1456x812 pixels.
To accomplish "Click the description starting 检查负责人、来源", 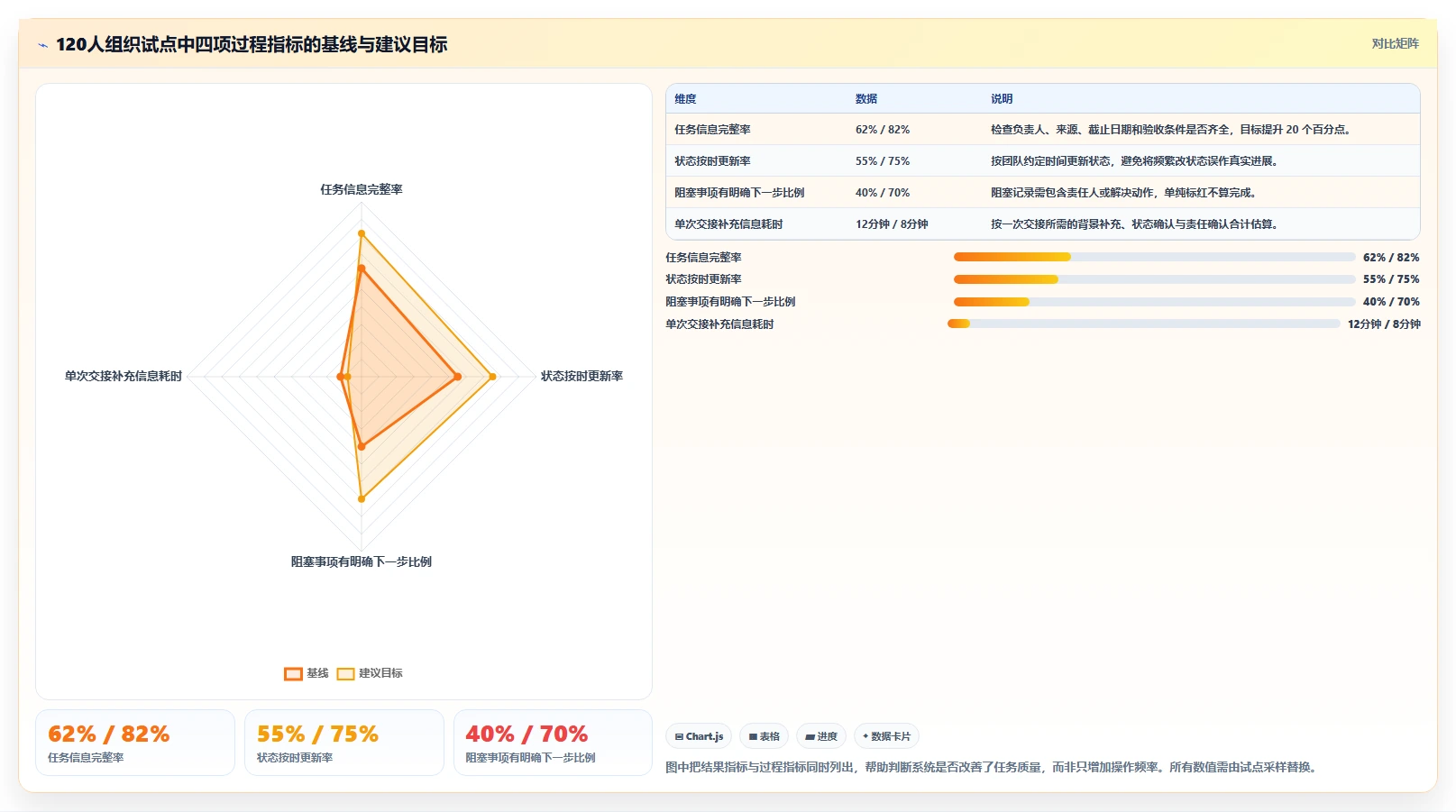I will tap(1173, 130).
